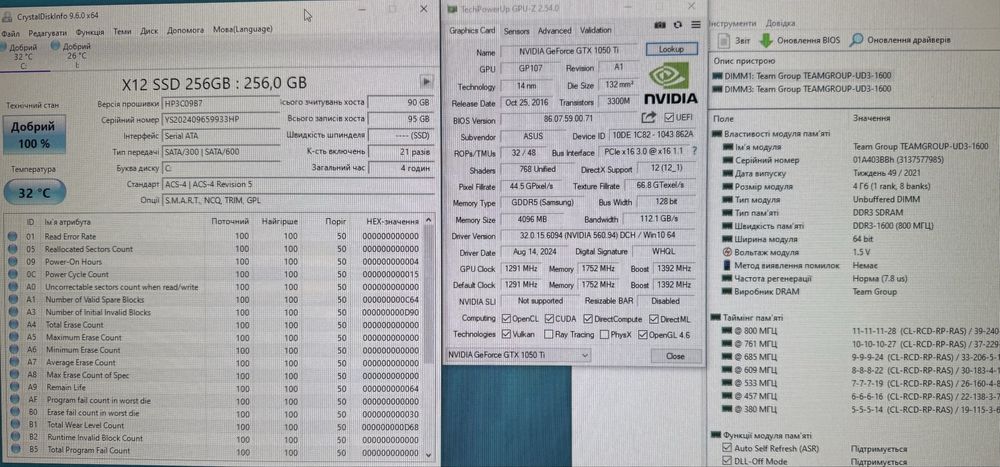Toggle the DirectML checkbox

coord(654,318)
